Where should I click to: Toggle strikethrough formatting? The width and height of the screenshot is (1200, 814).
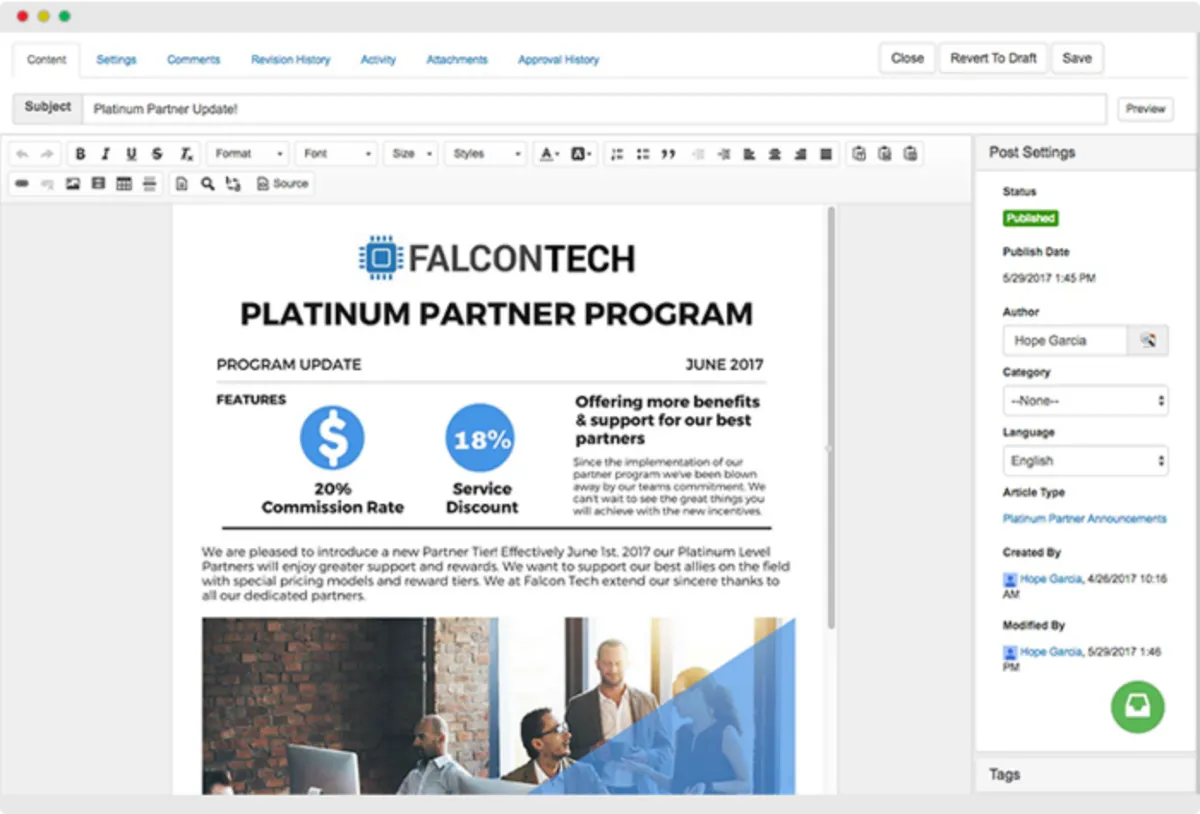click(157, 154)
